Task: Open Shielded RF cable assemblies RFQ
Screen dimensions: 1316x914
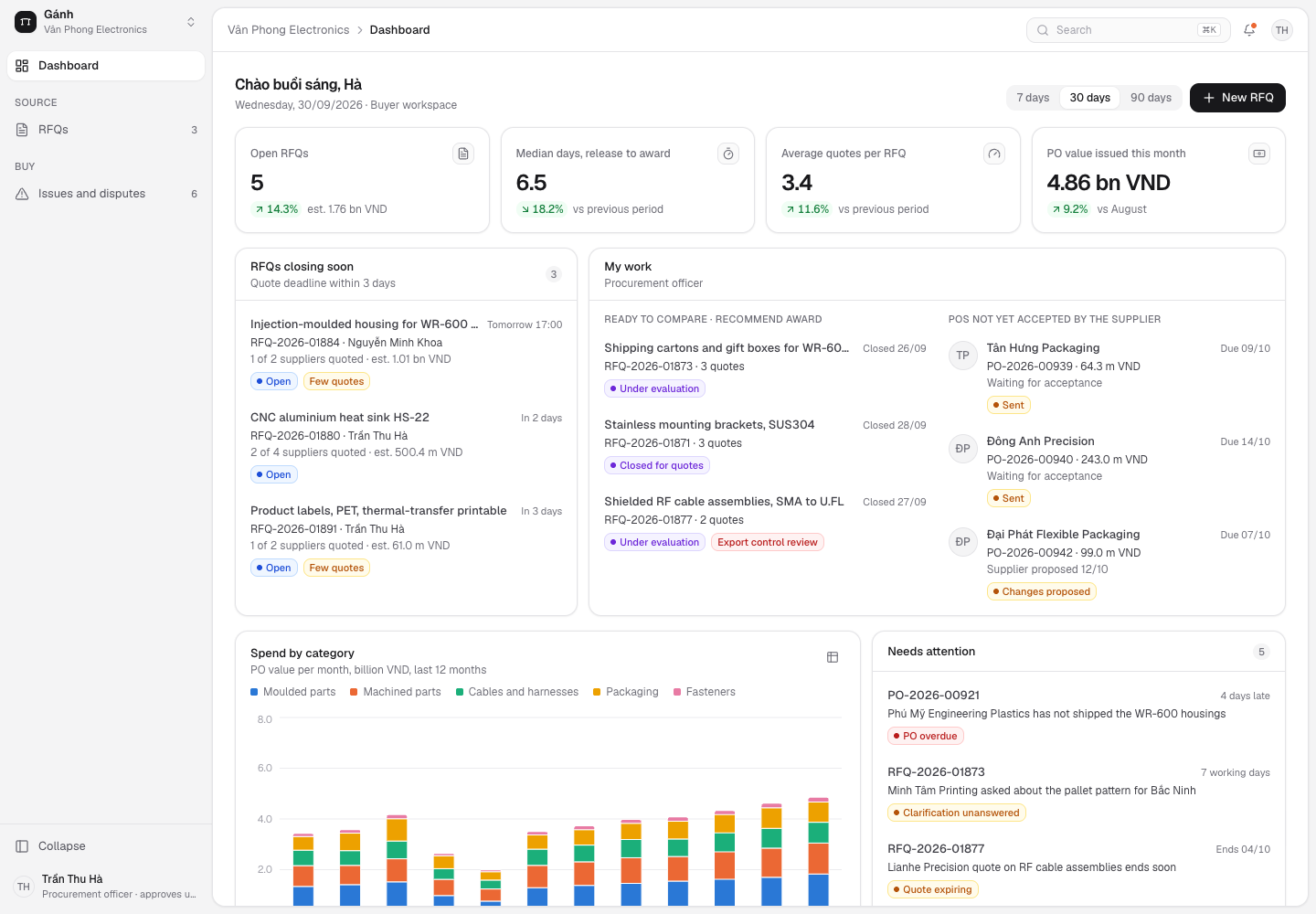Action: pos(765,522)
